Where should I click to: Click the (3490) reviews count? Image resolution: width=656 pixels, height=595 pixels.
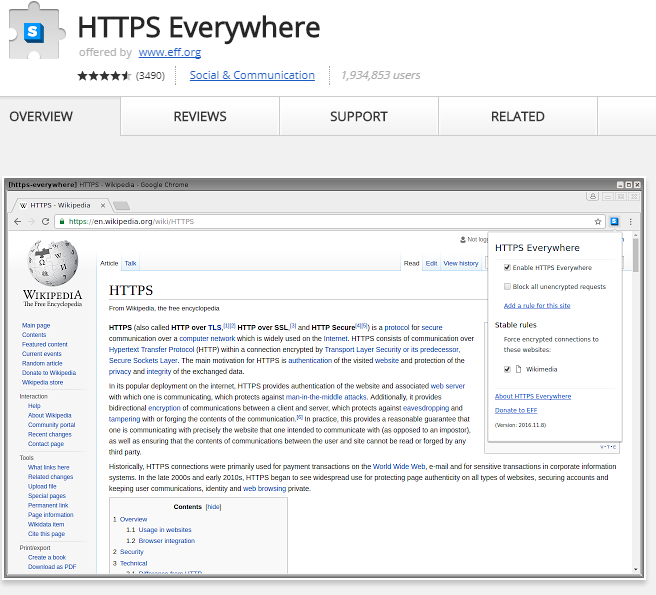tap(150, 76)
